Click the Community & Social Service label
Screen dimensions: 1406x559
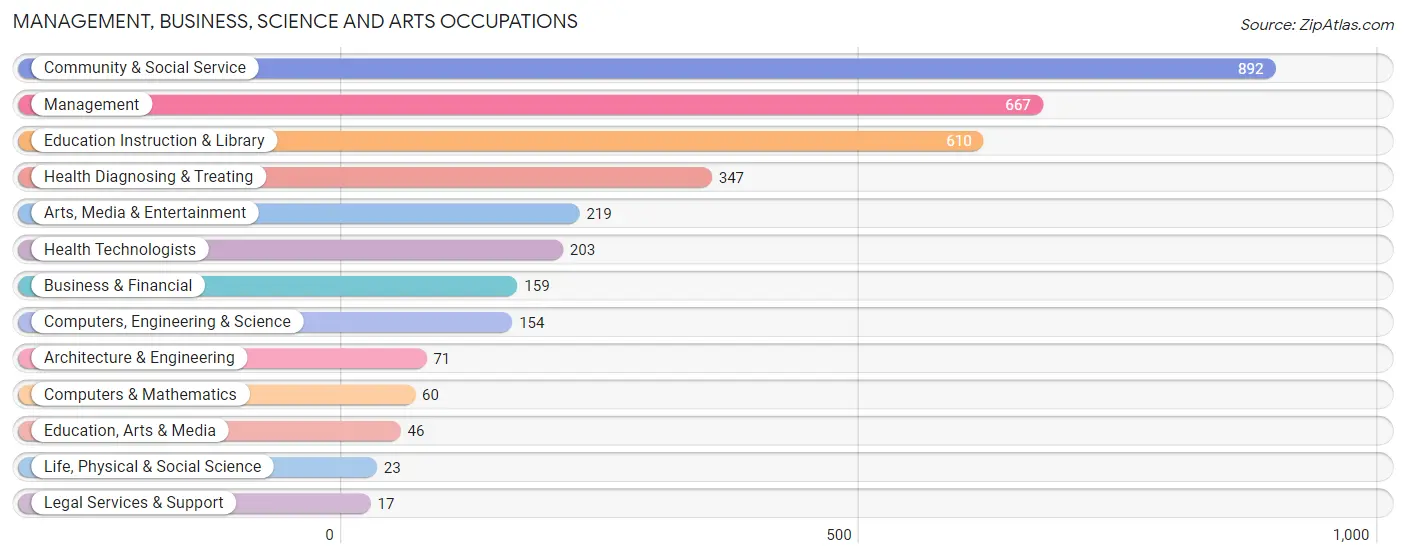tap(145, 68)
